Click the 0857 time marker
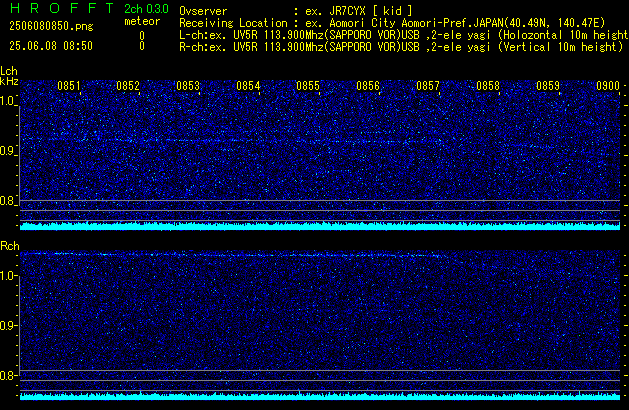This screenshot has width=629, height=410. pos(428,86)
